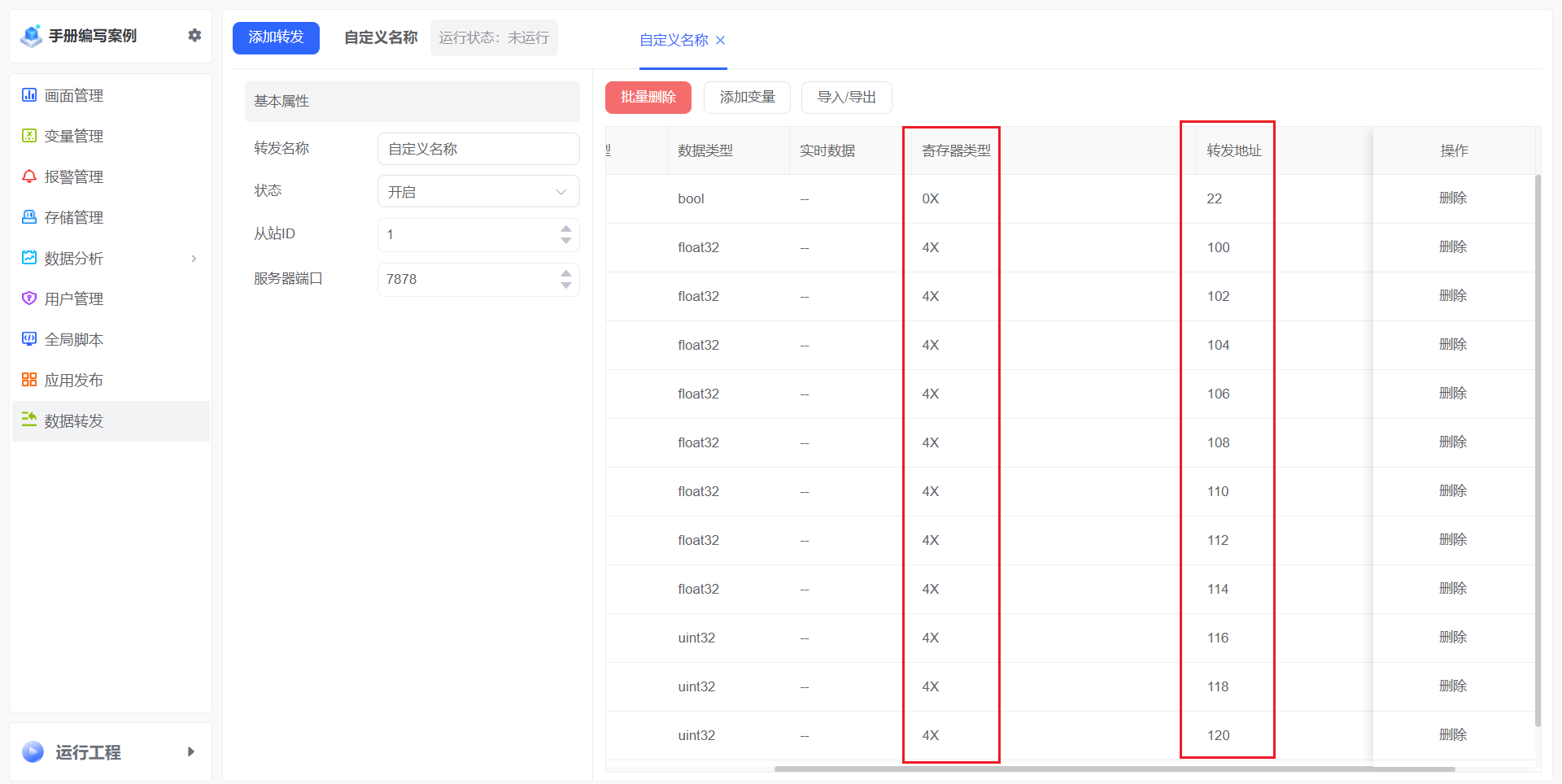1562x784 pixels.
Task: Click the horizontal scrollbar under the table
Action: pos(1114,769)
